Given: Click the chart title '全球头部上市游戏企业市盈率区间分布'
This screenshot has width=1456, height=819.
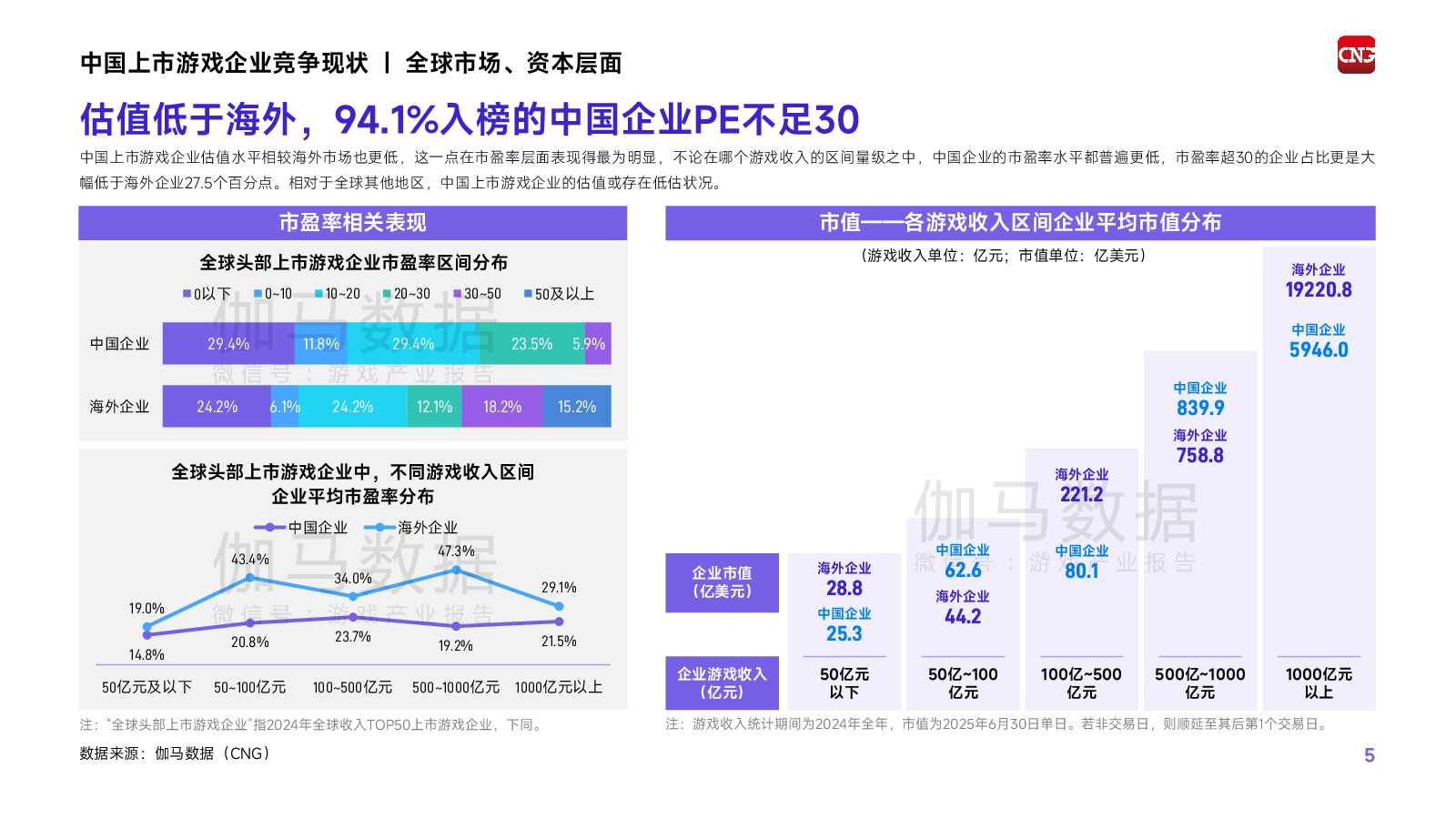Looking at the screenshot, I should (x=353, y=263).
